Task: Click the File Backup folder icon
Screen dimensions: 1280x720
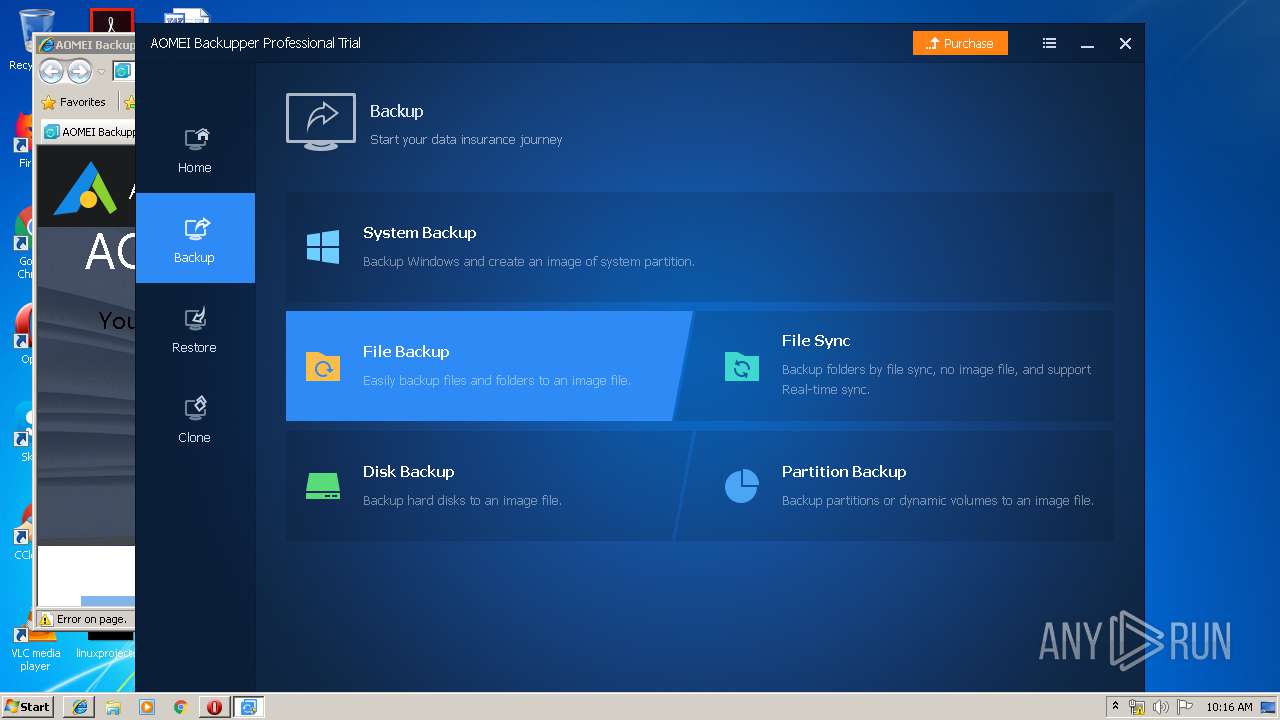Action: click(323, 366)
